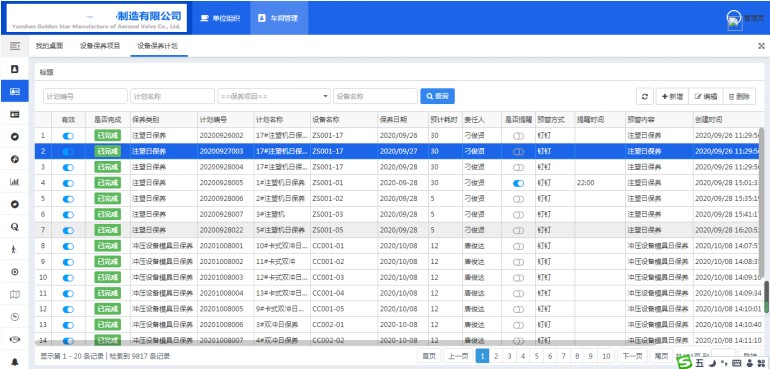Click the bell notification sidebar icon

pyautogui.click(x=15, y=363)
